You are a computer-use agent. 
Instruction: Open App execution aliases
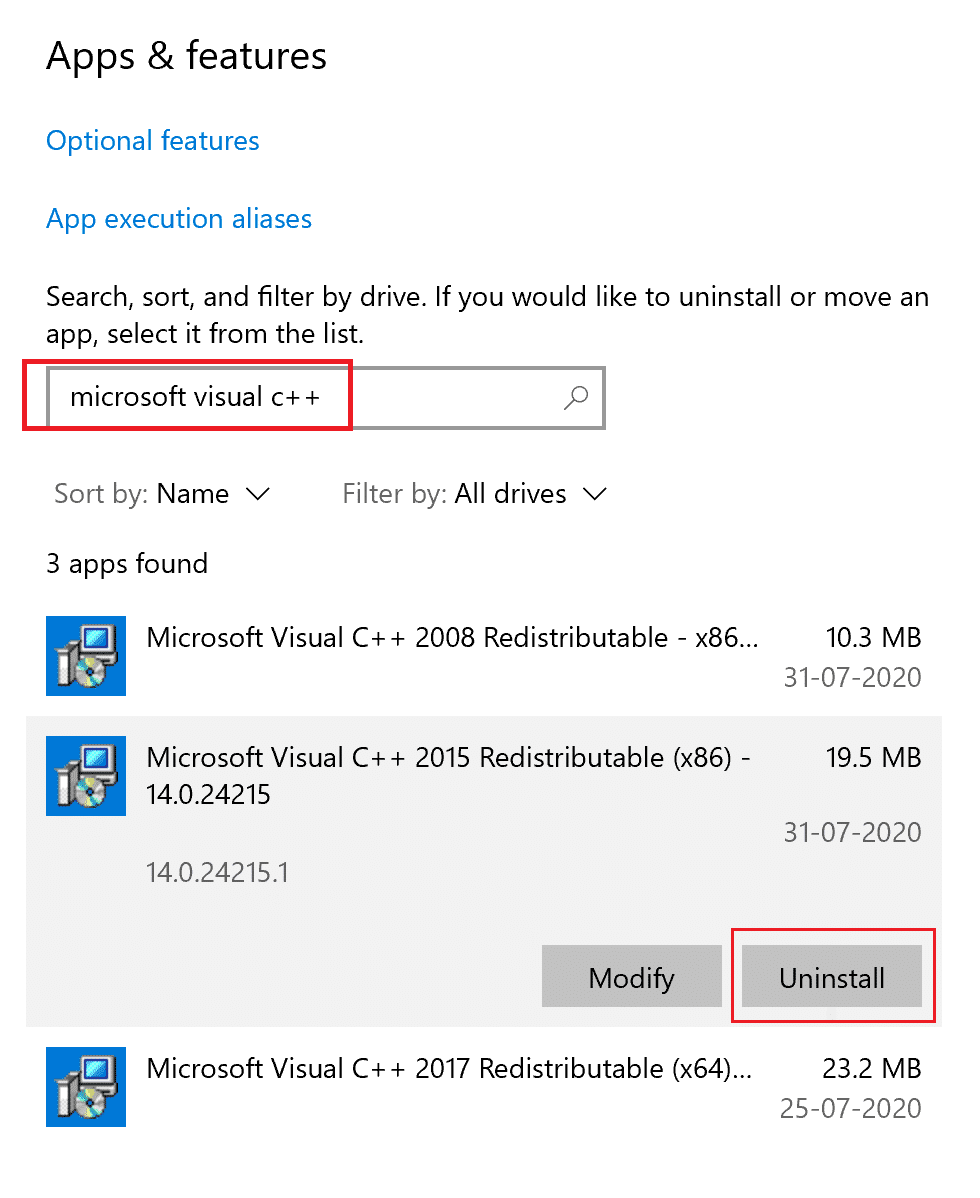(179, 219)
